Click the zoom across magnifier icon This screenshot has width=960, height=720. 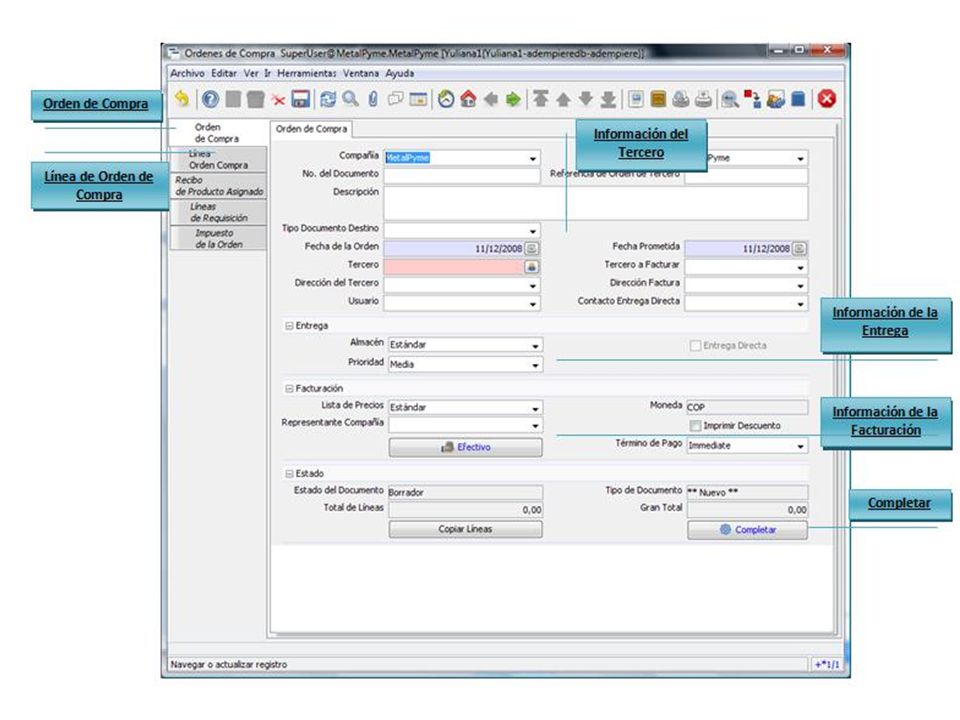pos(730,99)
